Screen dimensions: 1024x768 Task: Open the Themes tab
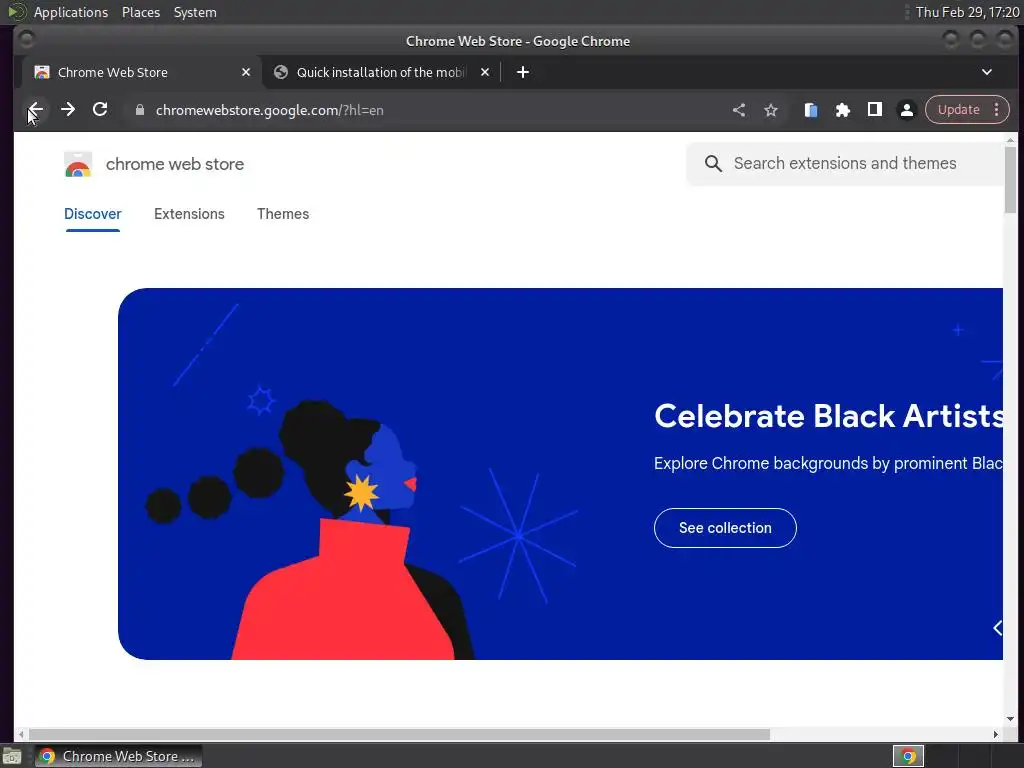[x=283, y=214]
